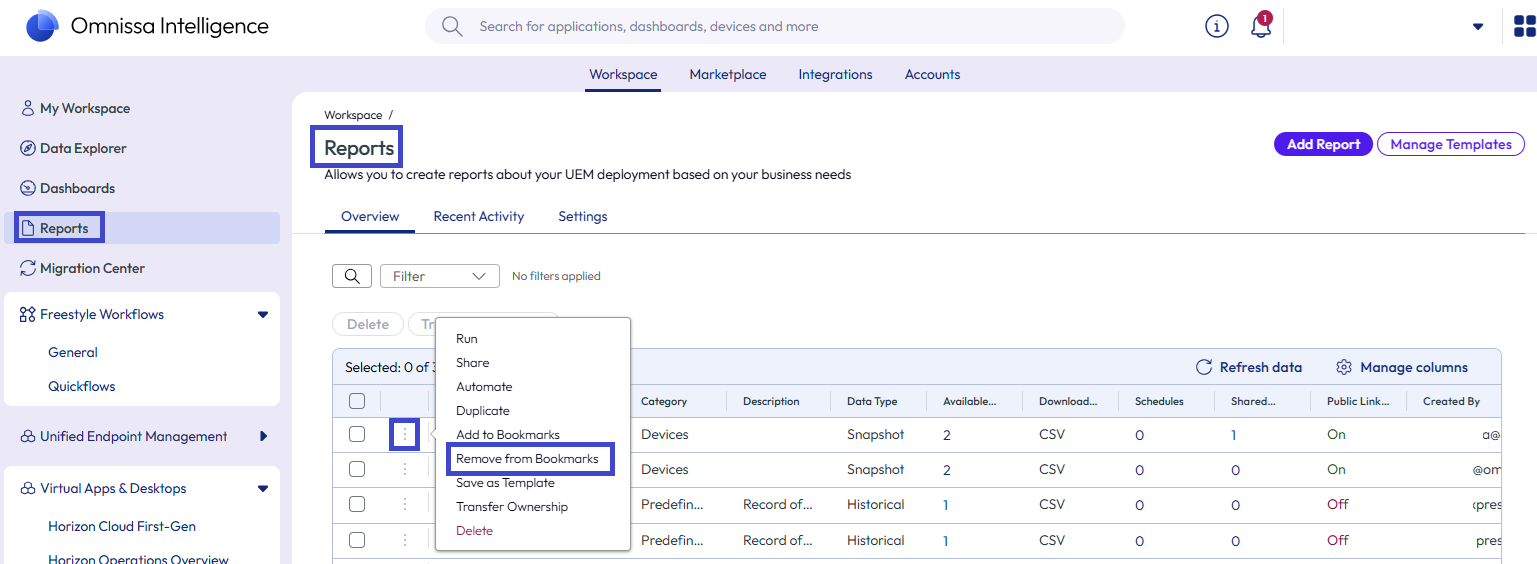
Task: Click the Virtual Apps & Desktops icon
Action: pos(28,488)
